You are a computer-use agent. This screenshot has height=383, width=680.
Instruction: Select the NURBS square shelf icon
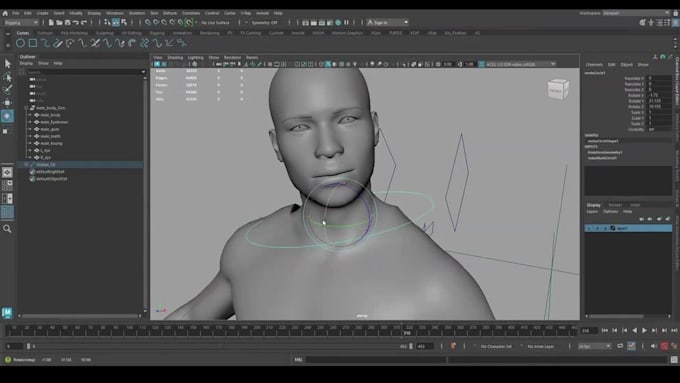pyautogui.click(x=33, y=43)
